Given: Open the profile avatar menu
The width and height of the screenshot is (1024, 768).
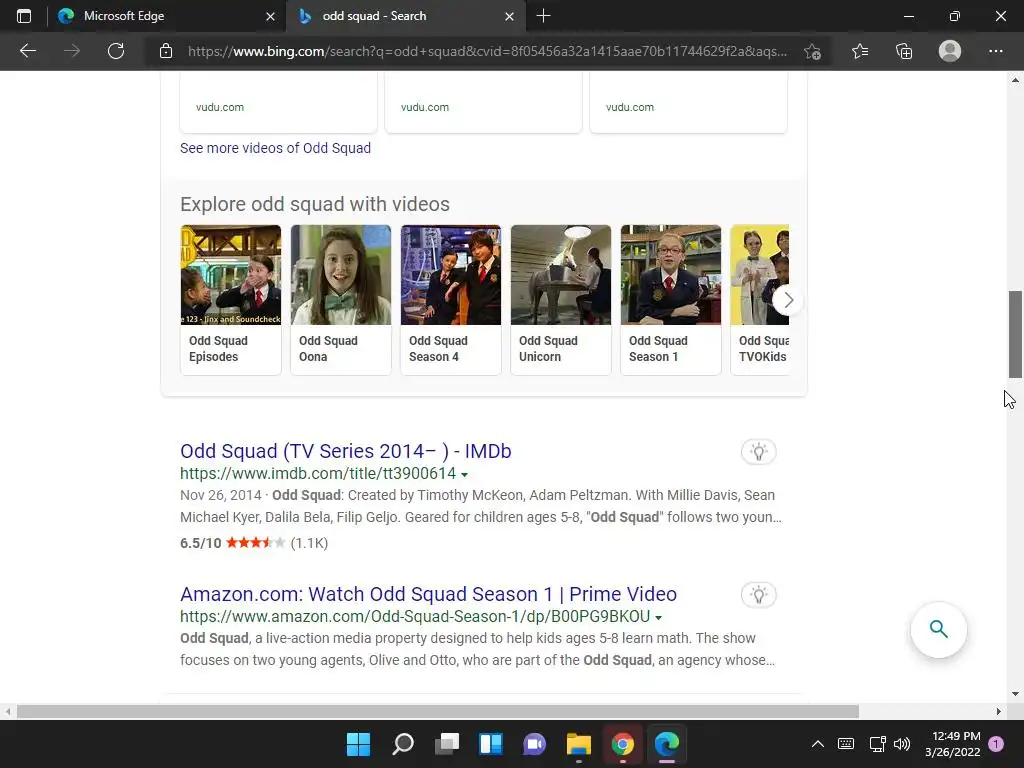Looking at the screenshot, I should [x=950, y=51].
